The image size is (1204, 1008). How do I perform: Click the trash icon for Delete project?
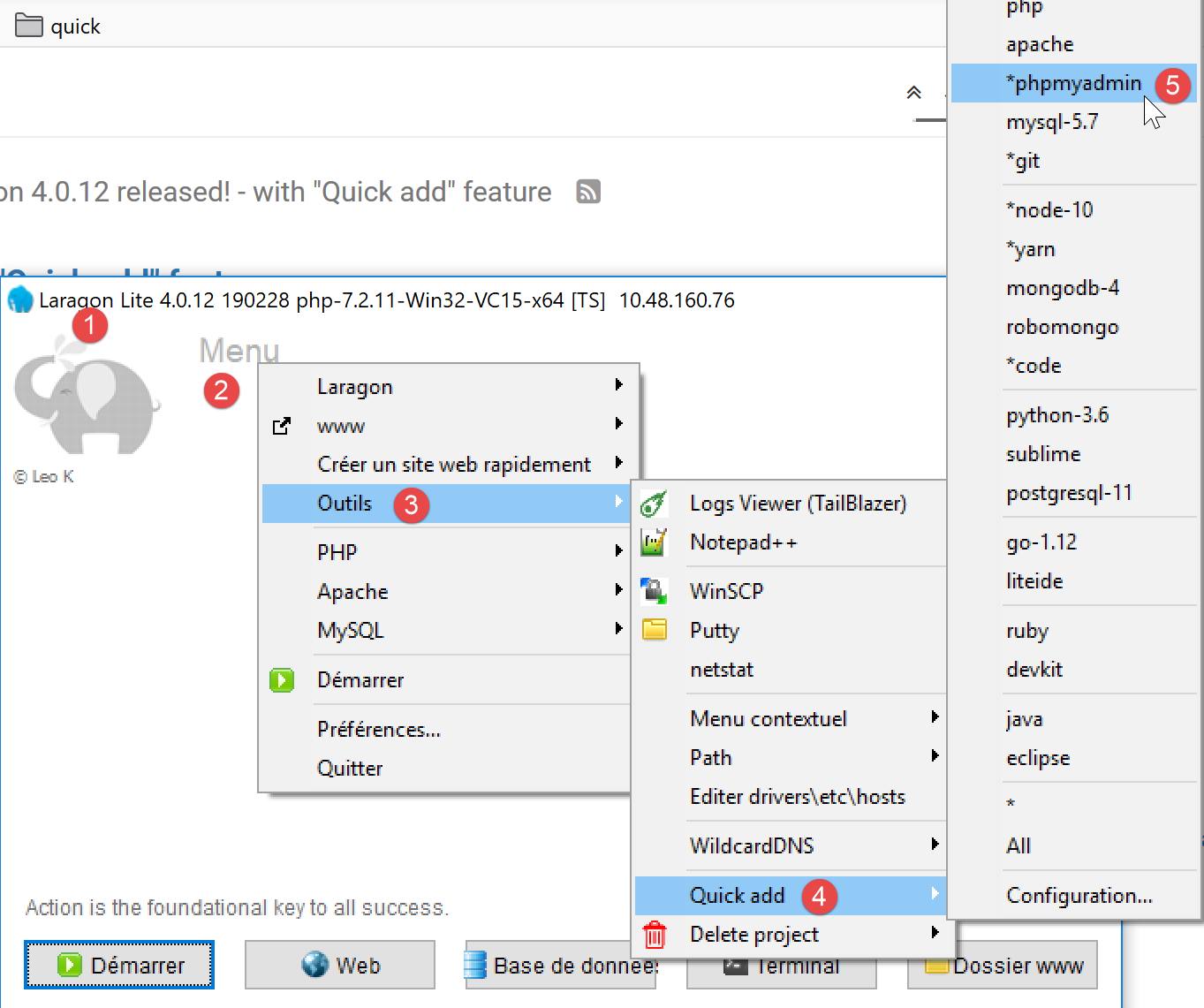click(x=655, y=935)
